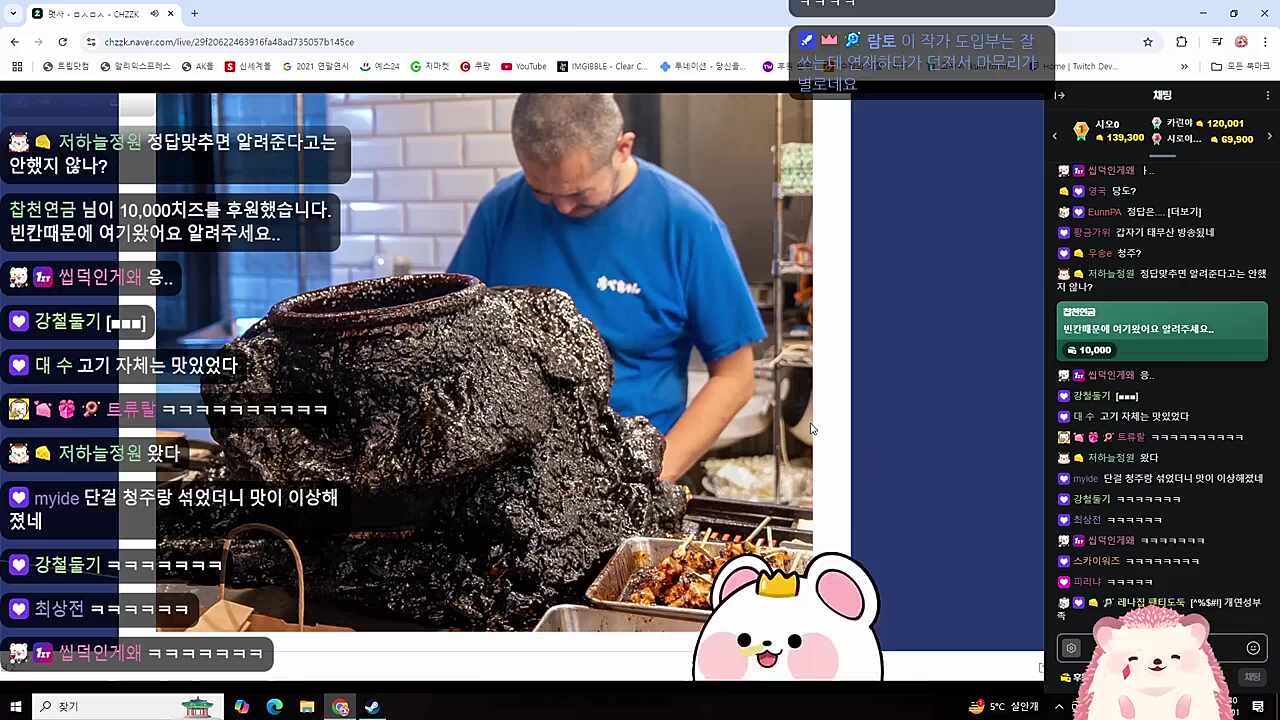
Task: Switch to Chrome in the taskbar
Action: point(340,707)
